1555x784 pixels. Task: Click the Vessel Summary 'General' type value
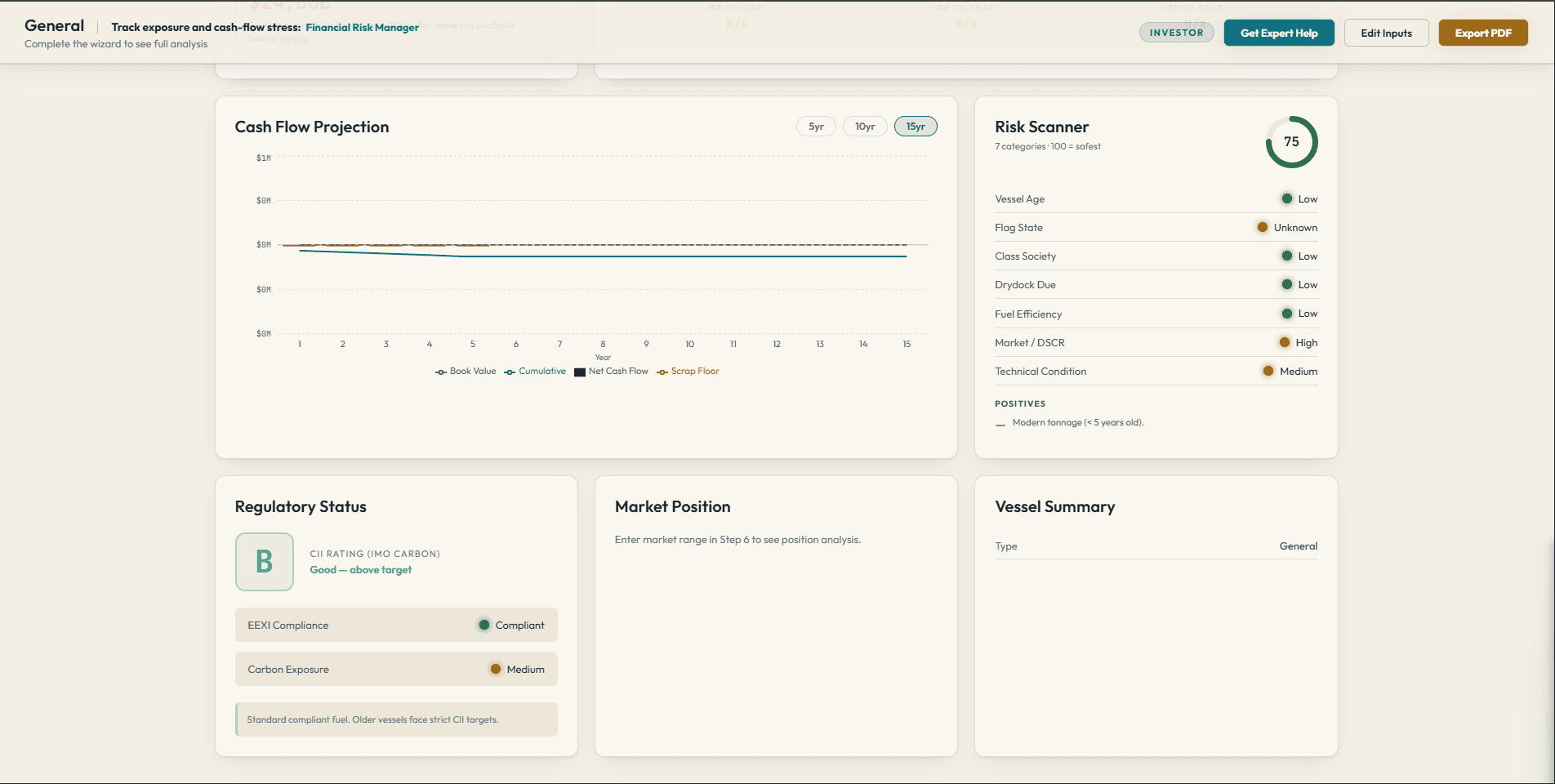(x=1298, y=546)
